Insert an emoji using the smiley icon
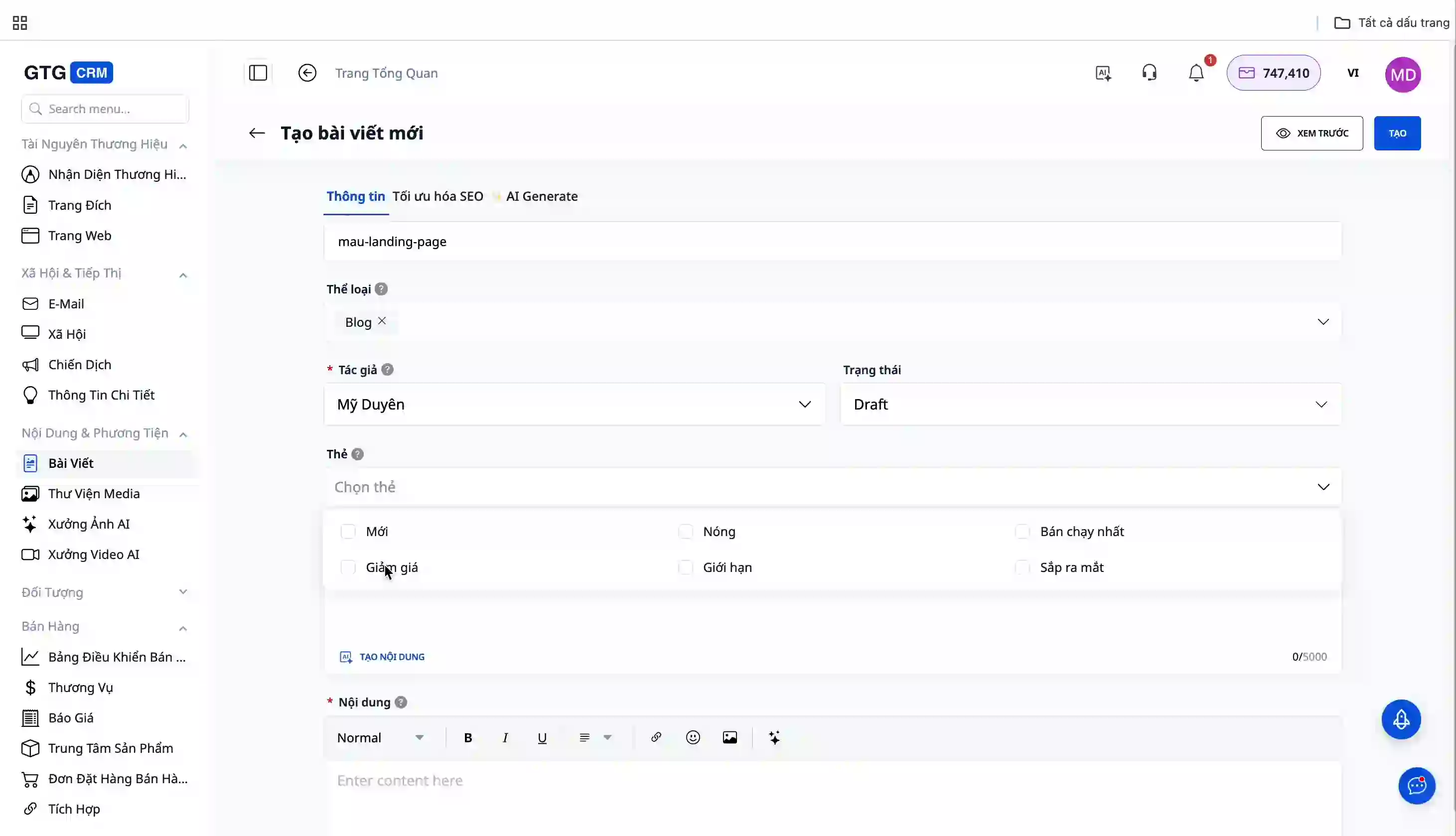This screenshot has width=1456, height=836. click(x=693, y=737)
